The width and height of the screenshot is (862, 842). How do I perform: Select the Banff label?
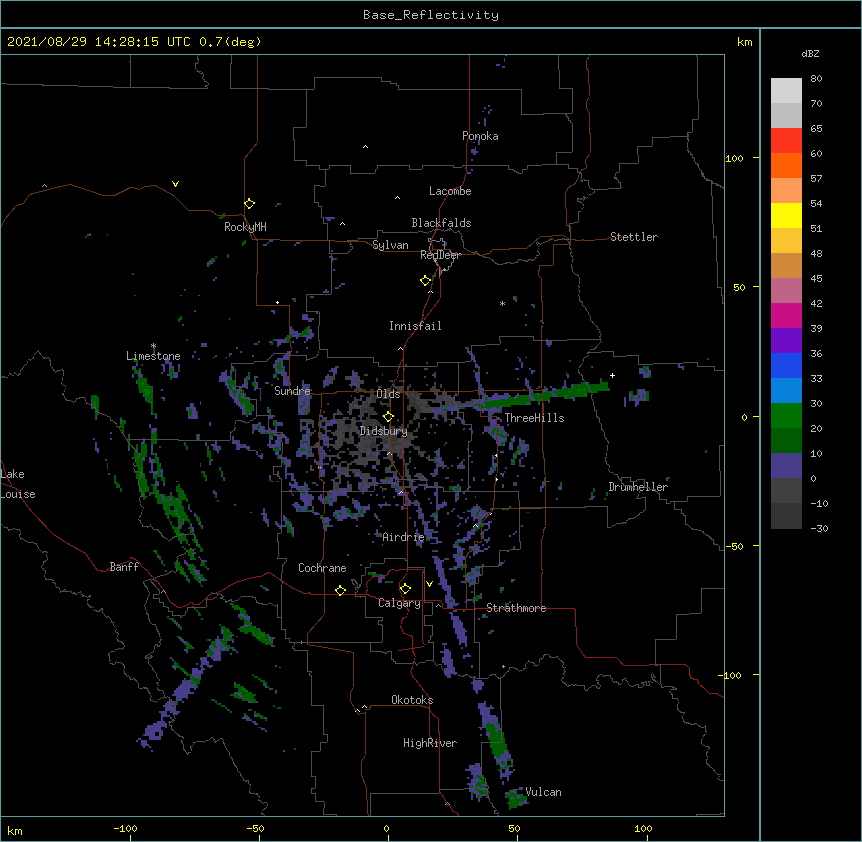(124, 567)
